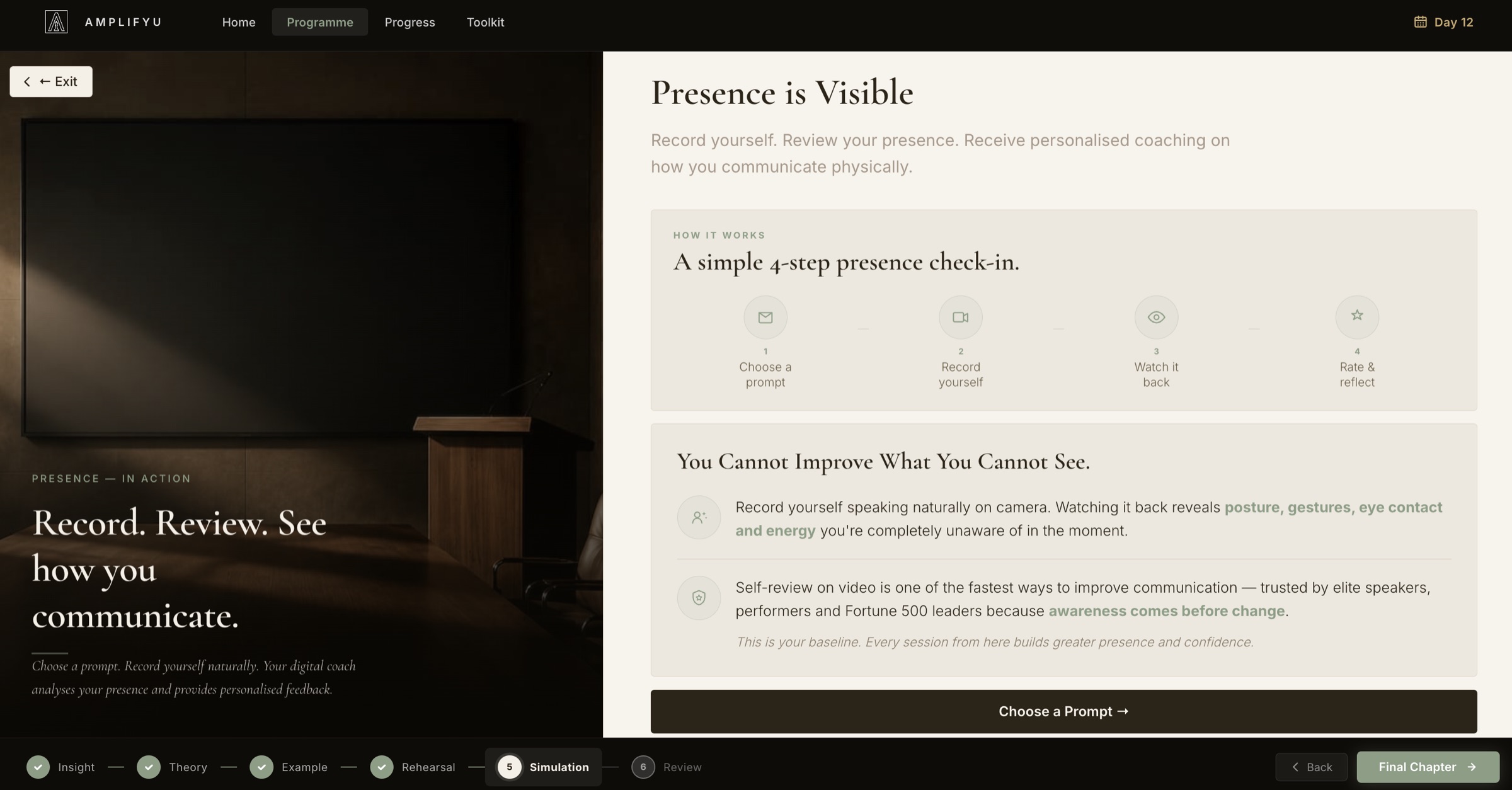The height and width of the screenshot is (790, 1512).
Task: Advance with the Final Chapter button
Action: point(1428,767)
